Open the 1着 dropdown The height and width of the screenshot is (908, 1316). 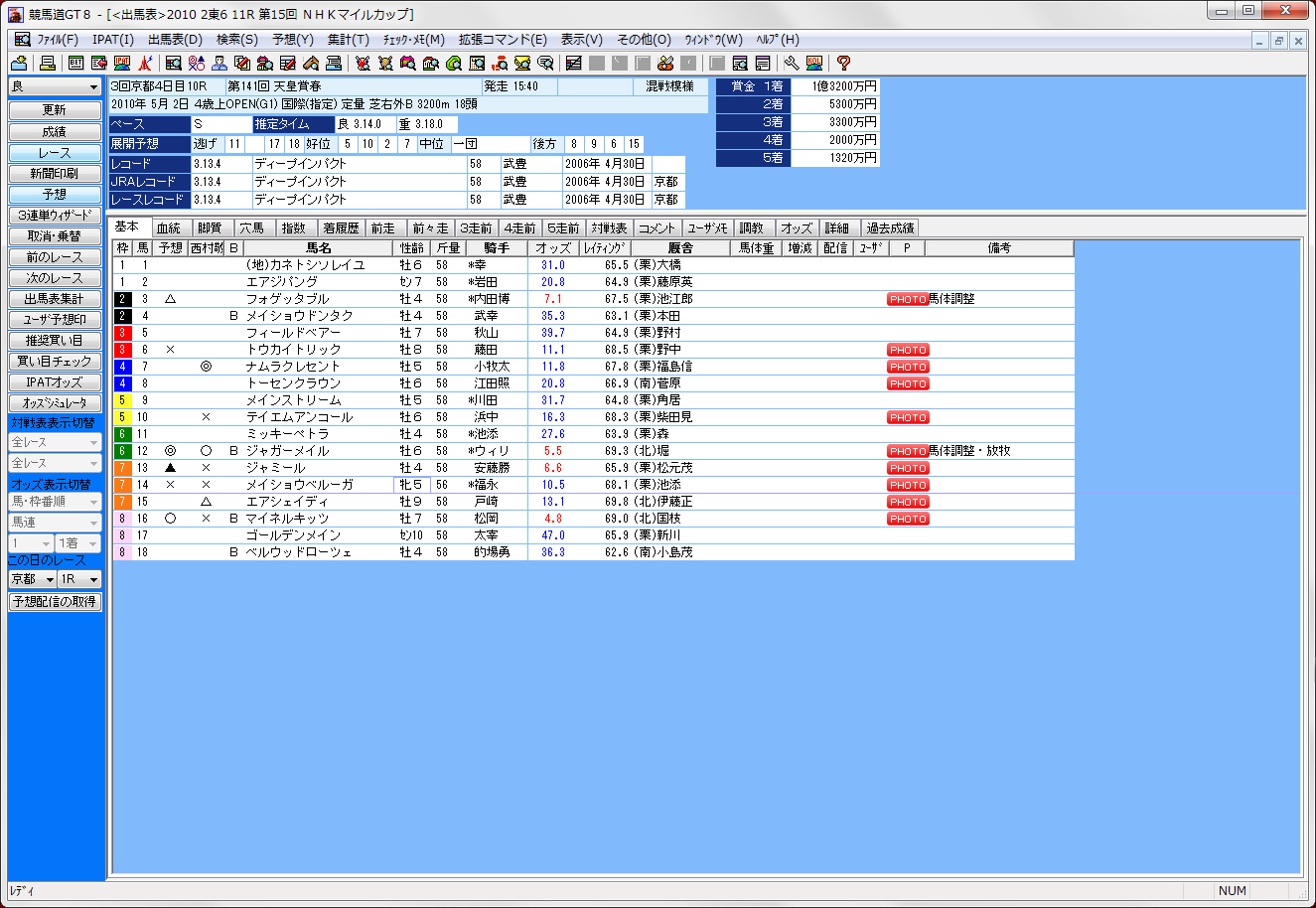click(x=78, y=543)
